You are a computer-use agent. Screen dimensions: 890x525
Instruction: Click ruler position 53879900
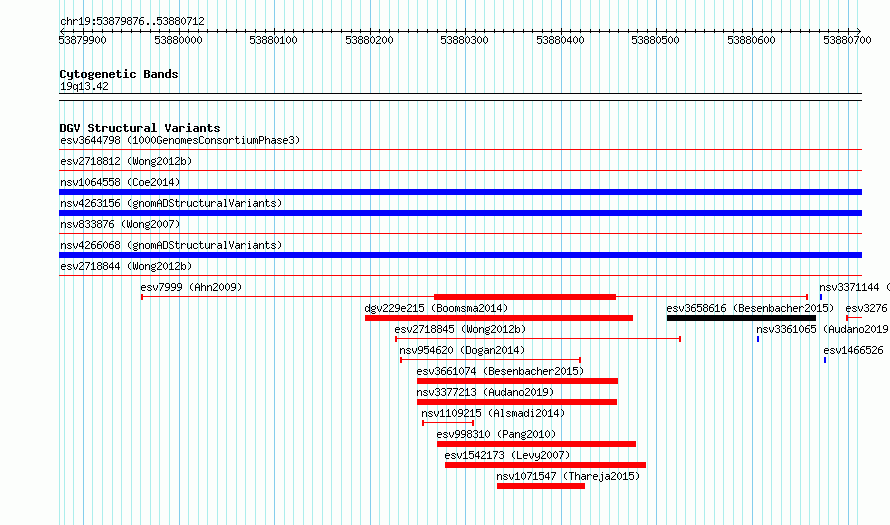[82, 40]
